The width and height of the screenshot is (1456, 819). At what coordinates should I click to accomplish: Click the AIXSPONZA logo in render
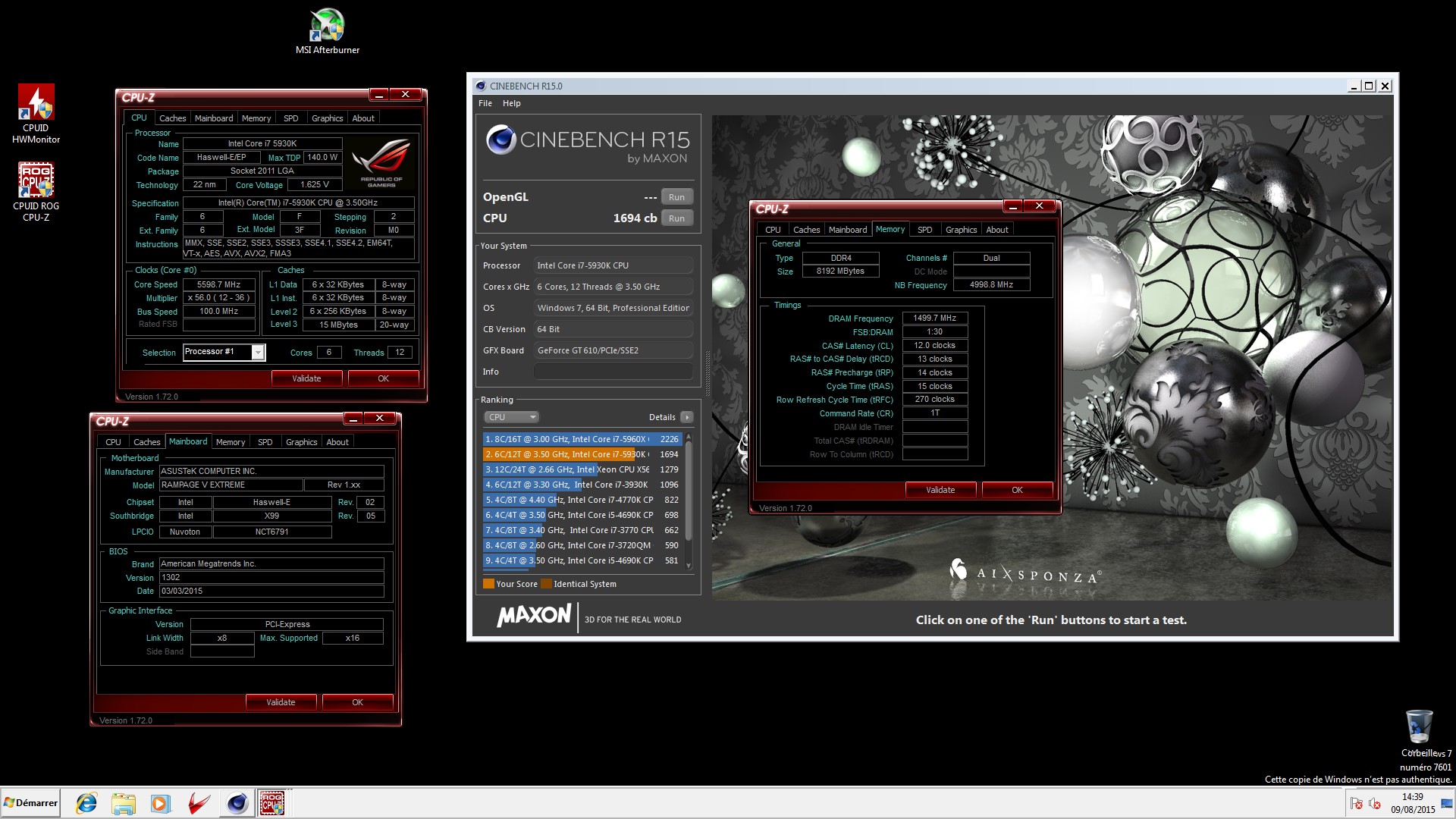point(1025,572)
